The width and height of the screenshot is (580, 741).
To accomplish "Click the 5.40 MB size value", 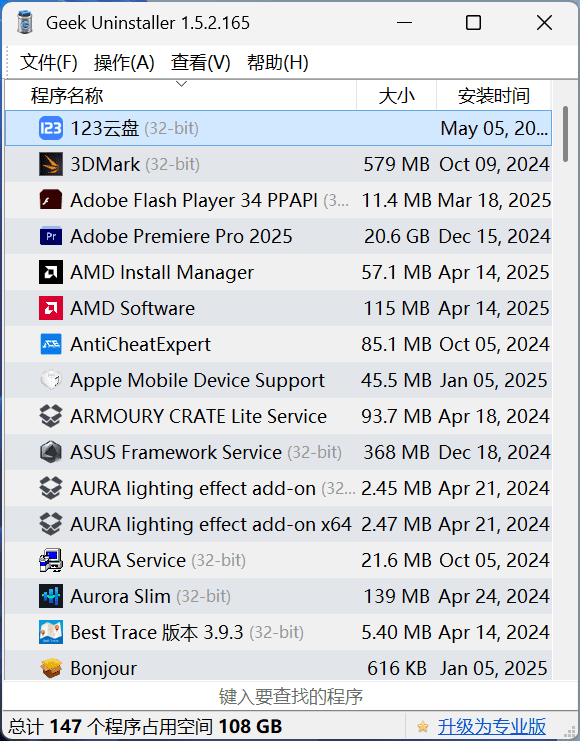I will pos(397,632).
